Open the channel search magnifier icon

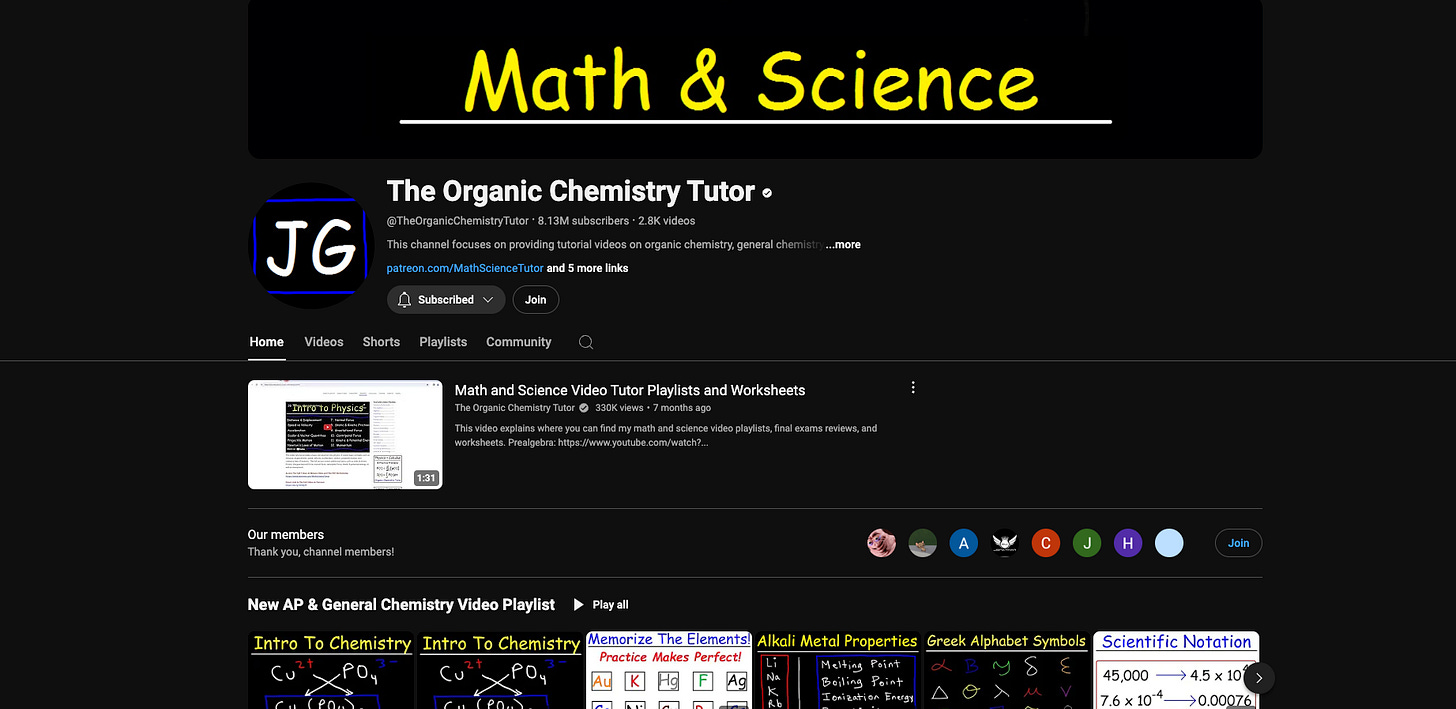[586, 342]
